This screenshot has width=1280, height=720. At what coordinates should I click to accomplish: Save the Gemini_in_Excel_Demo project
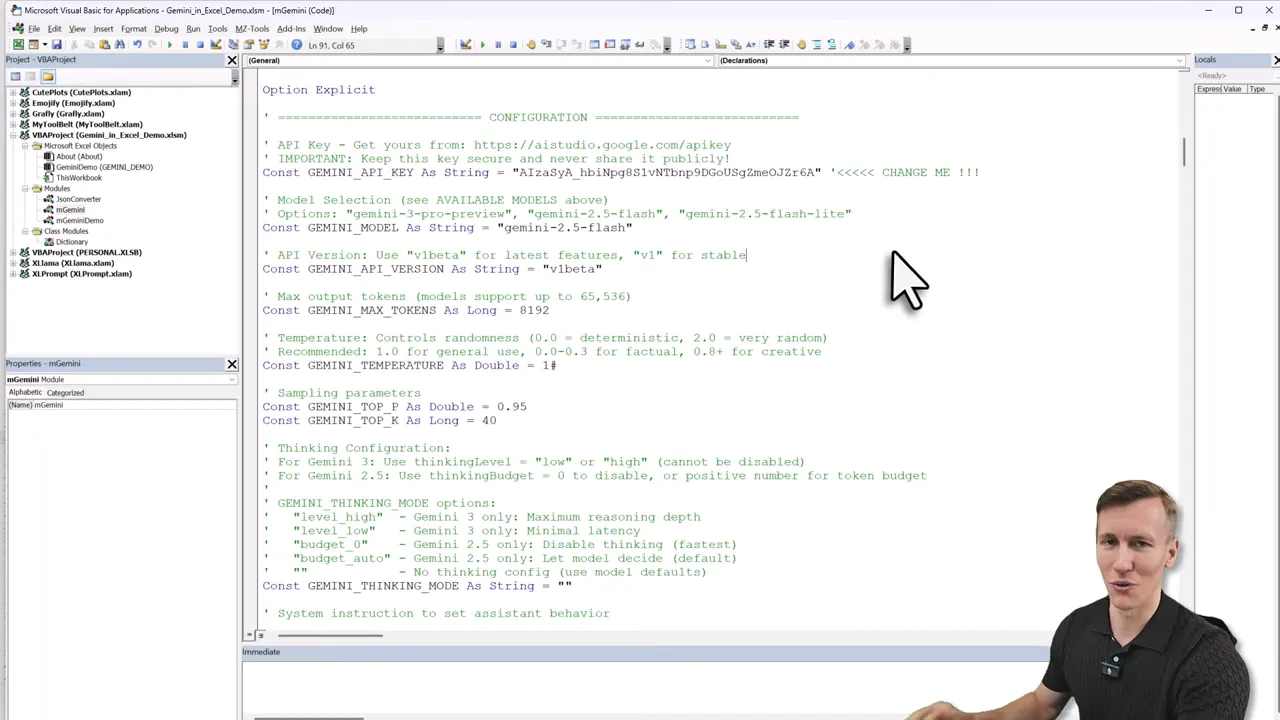[56, 44]
